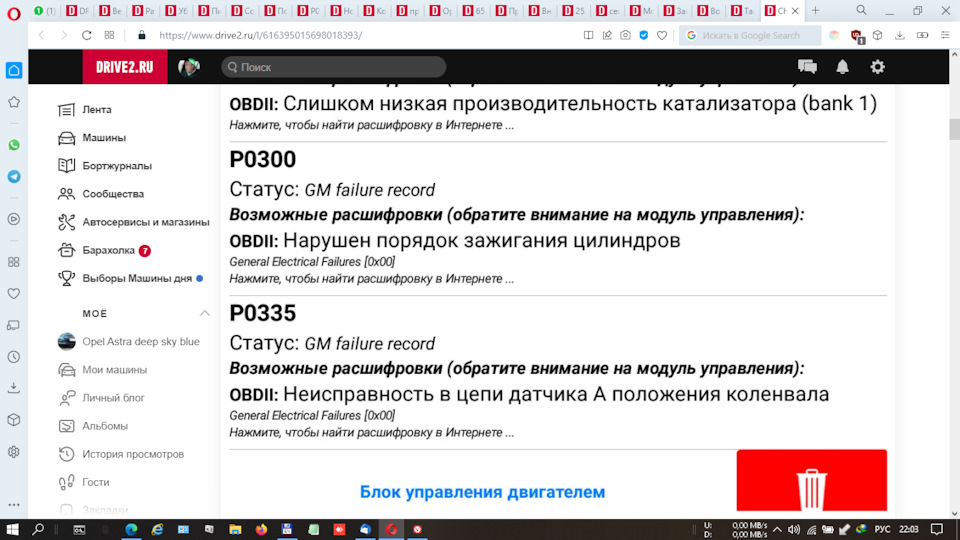The width and height of the screenshot is (960, 540).
Task: Click the DRIVE2.RU logo
Action: click(125, 67)
